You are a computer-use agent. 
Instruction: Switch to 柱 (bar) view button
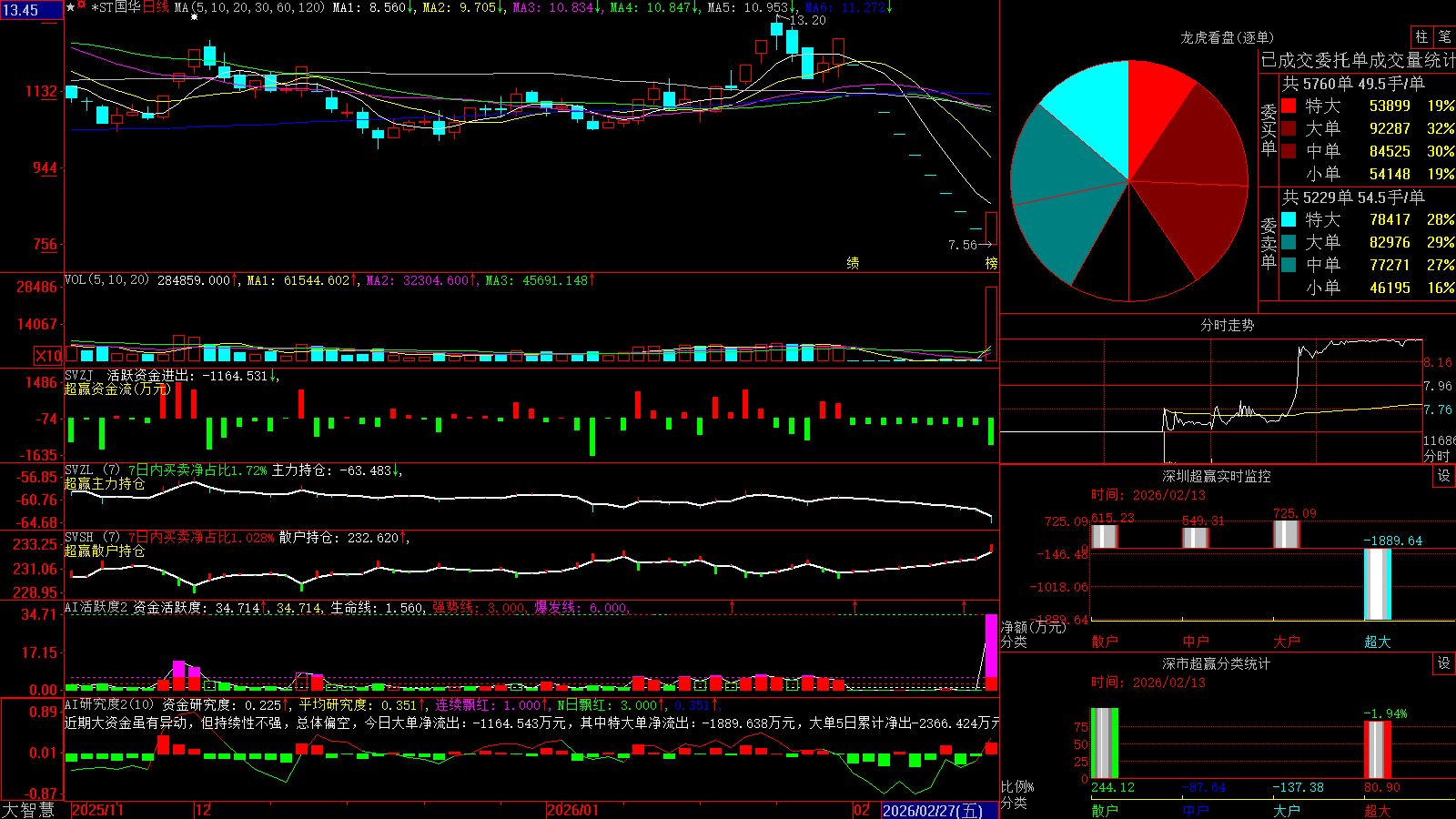[1421, 37]
